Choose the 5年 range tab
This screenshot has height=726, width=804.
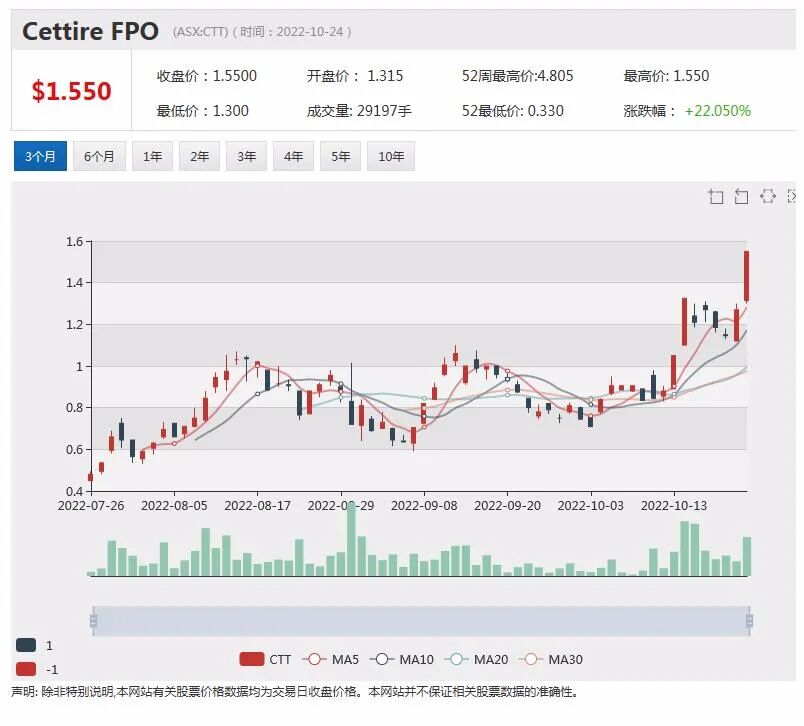[x=340, y=156]
